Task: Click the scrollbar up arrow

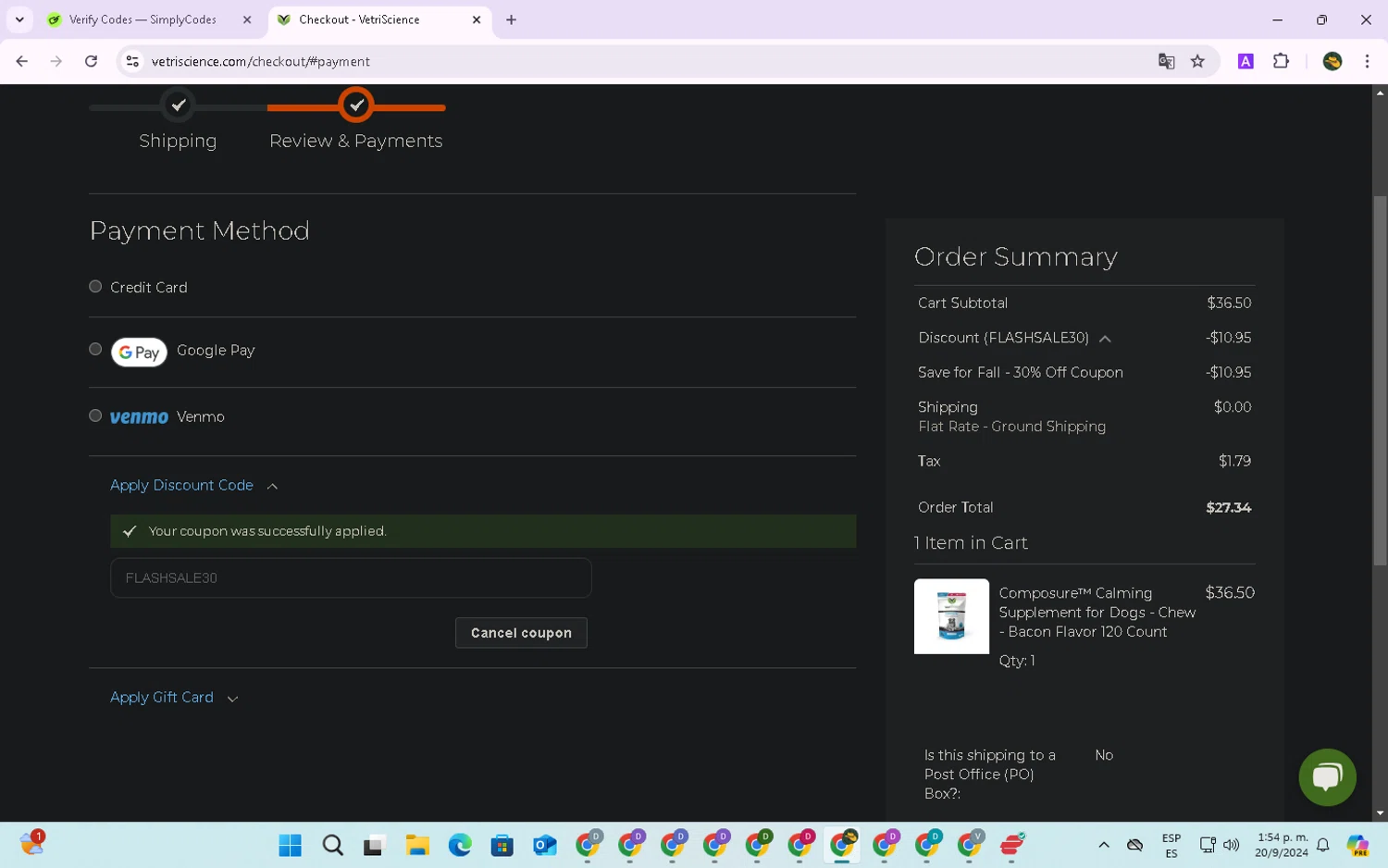Action: (1380, 93)
